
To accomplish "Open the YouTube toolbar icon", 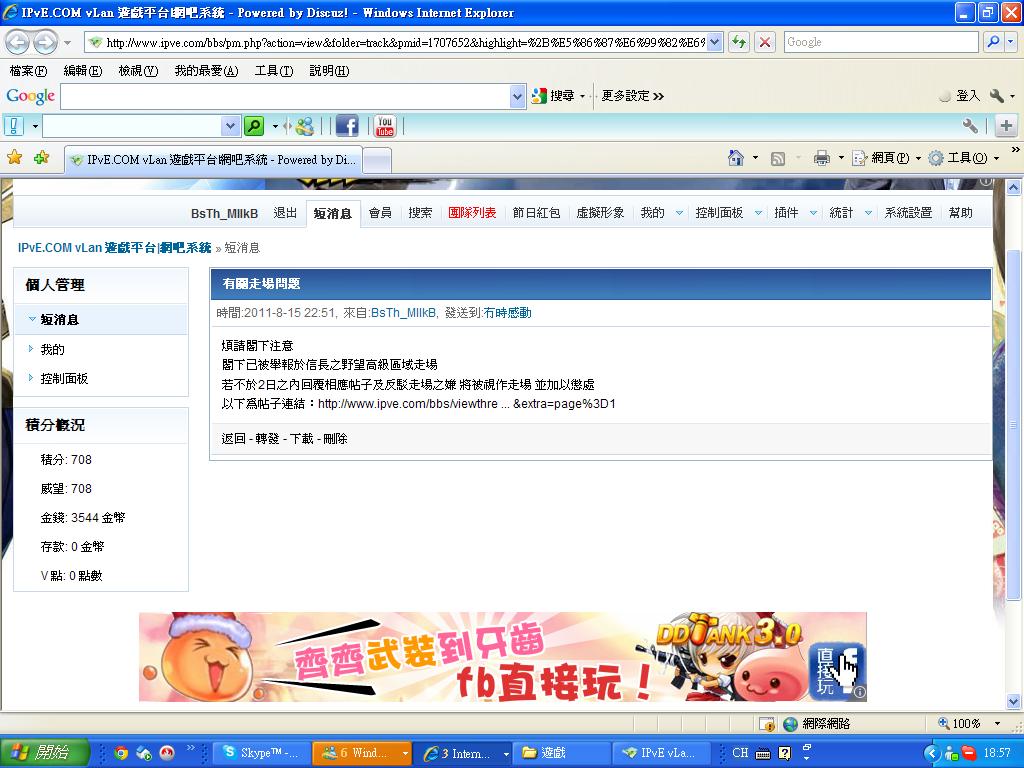I will (385, 125).
